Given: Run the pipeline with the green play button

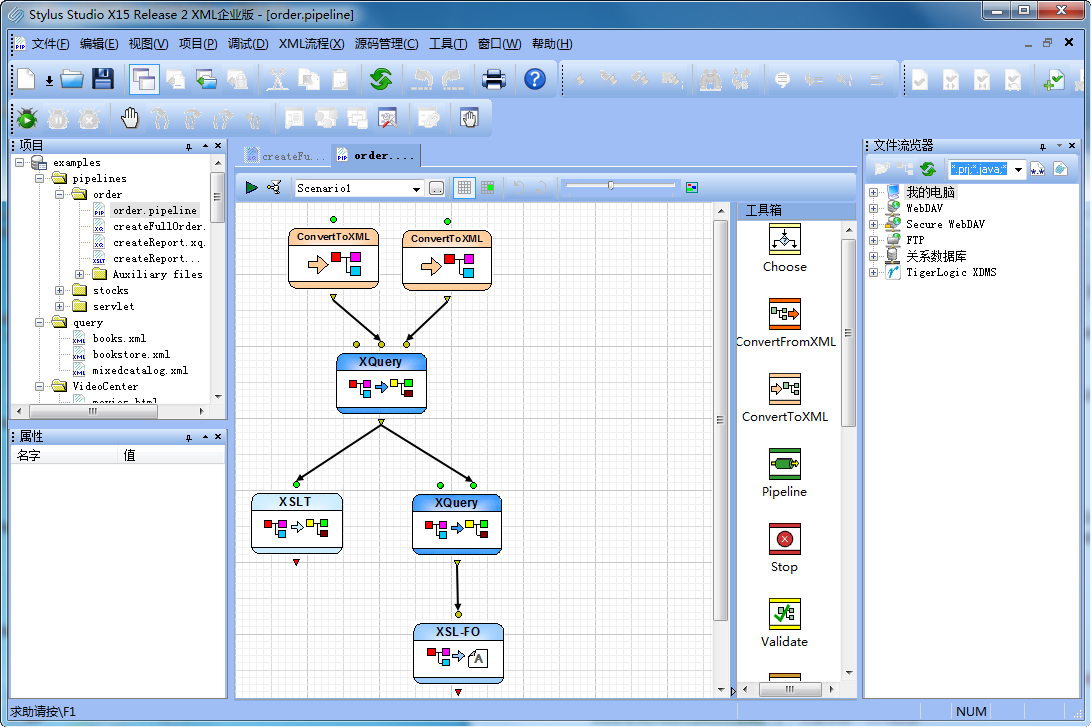Looking at the screenshot, I should click(x=251, y=186).
